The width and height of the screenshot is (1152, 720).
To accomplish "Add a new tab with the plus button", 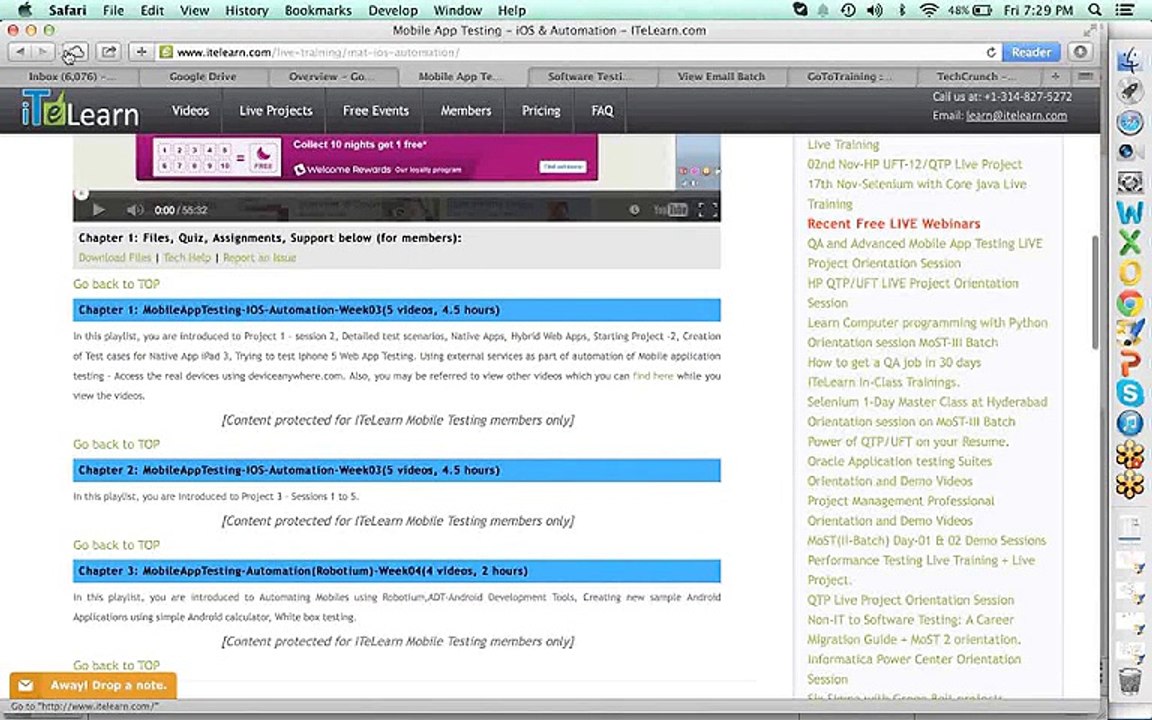I will (x=1055, y=76).
